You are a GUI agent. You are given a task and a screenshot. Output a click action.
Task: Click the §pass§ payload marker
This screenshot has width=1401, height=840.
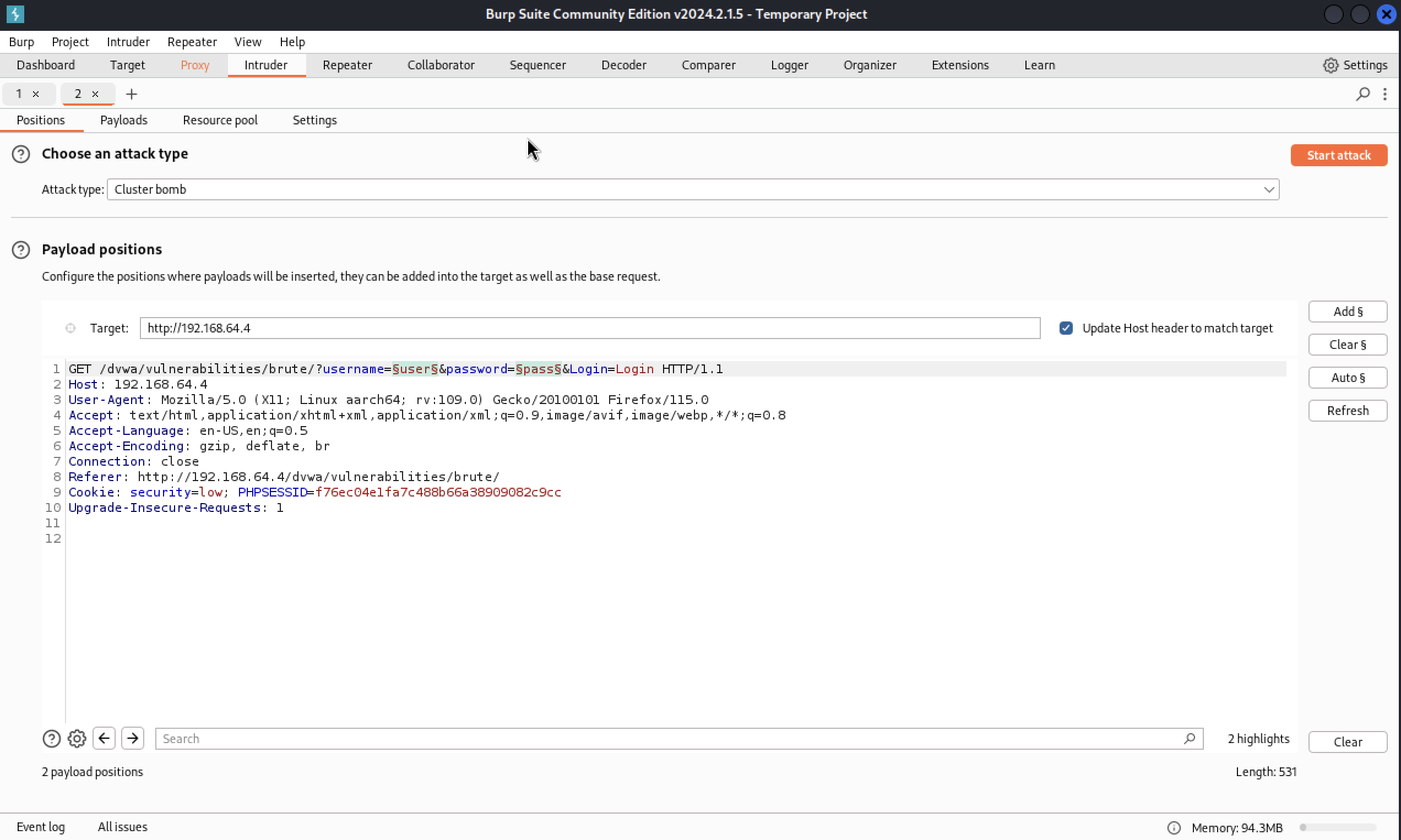coord(538,369)
